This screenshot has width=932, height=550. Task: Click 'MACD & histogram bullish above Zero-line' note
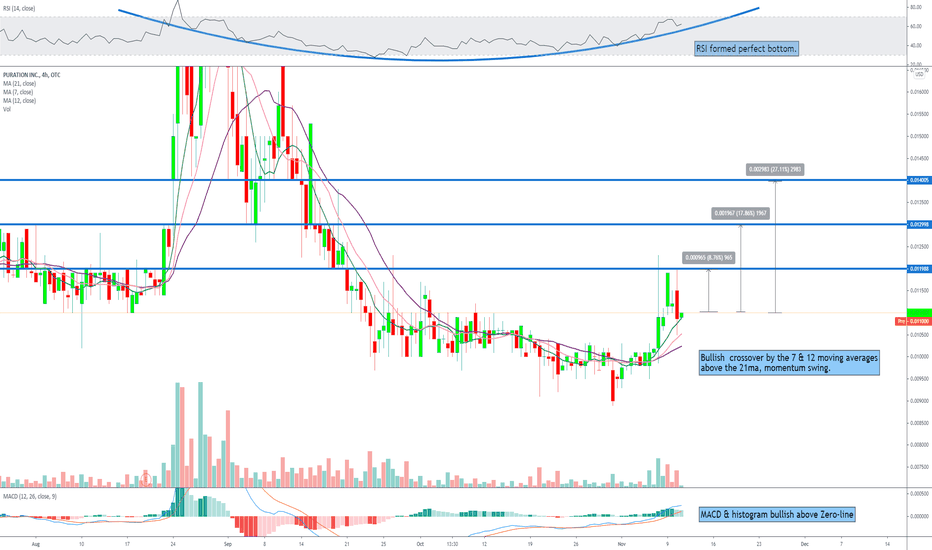777,514
